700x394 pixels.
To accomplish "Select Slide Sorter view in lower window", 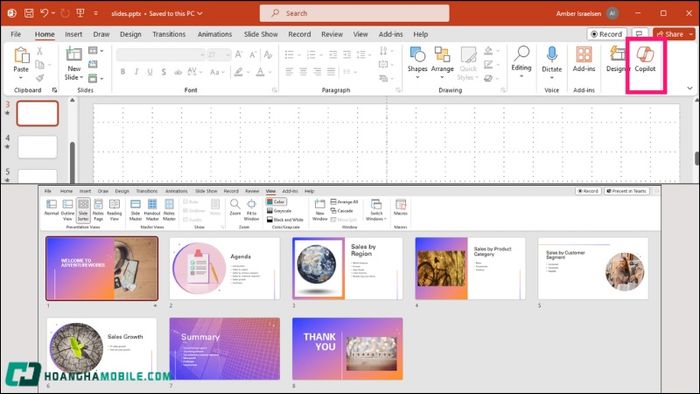I will click(x=83, y=209).
